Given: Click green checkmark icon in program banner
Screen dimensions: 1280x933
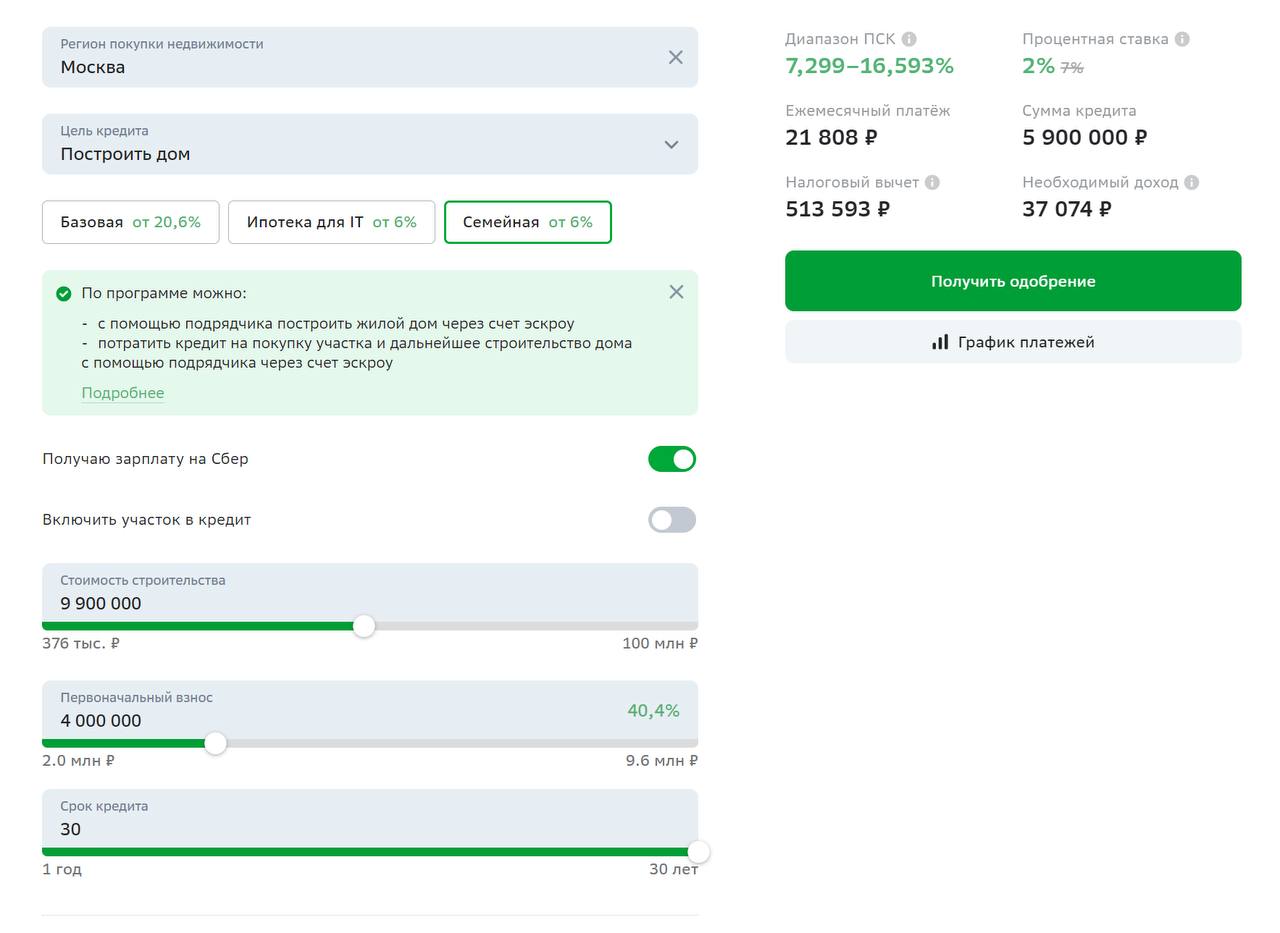Looking at the screenshot, I should 64,293.
